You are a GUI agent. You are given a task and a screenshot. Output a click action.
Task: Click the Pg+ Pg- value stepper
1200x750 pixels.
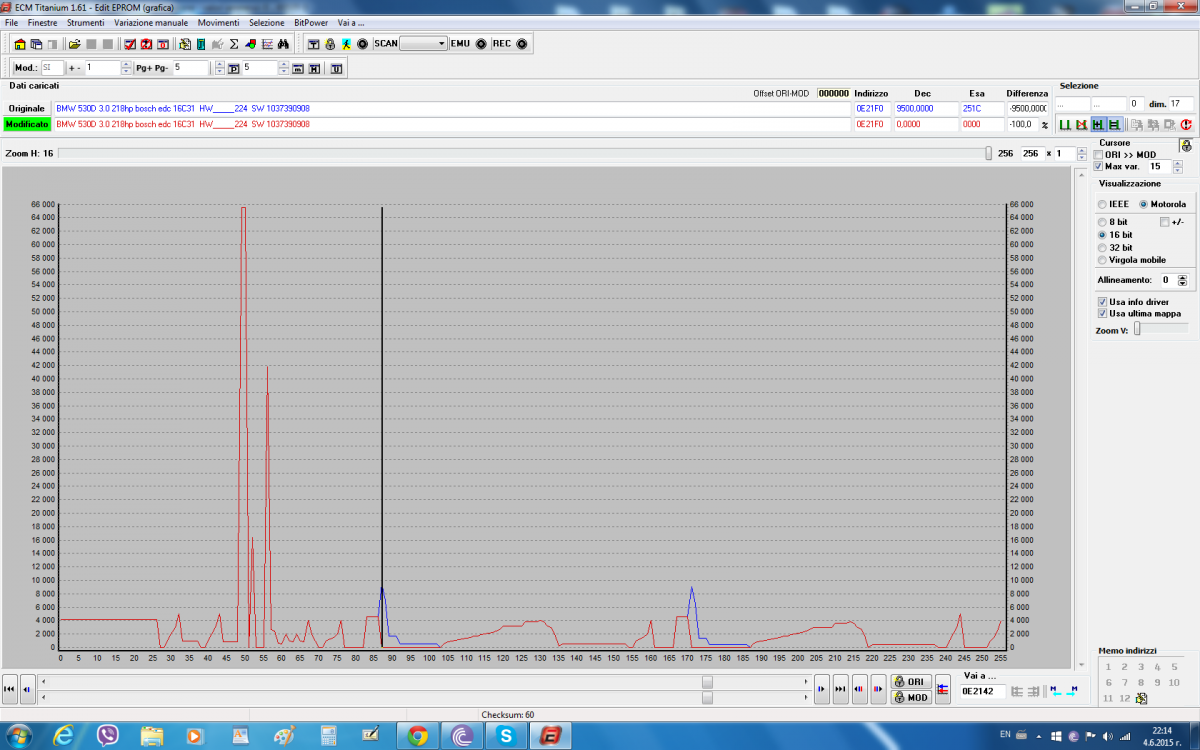(218, 68)
